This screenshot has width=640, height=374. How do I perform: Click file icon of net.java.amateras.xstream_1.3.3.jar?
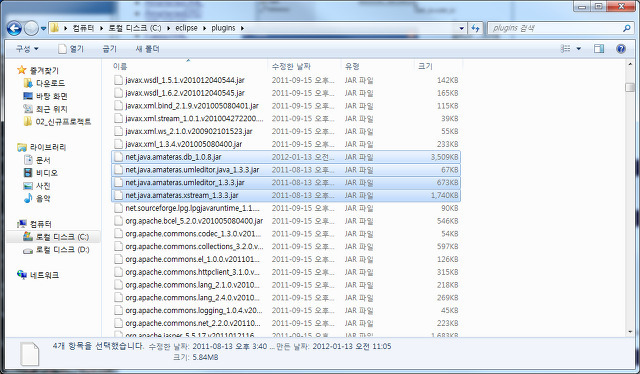118,195
